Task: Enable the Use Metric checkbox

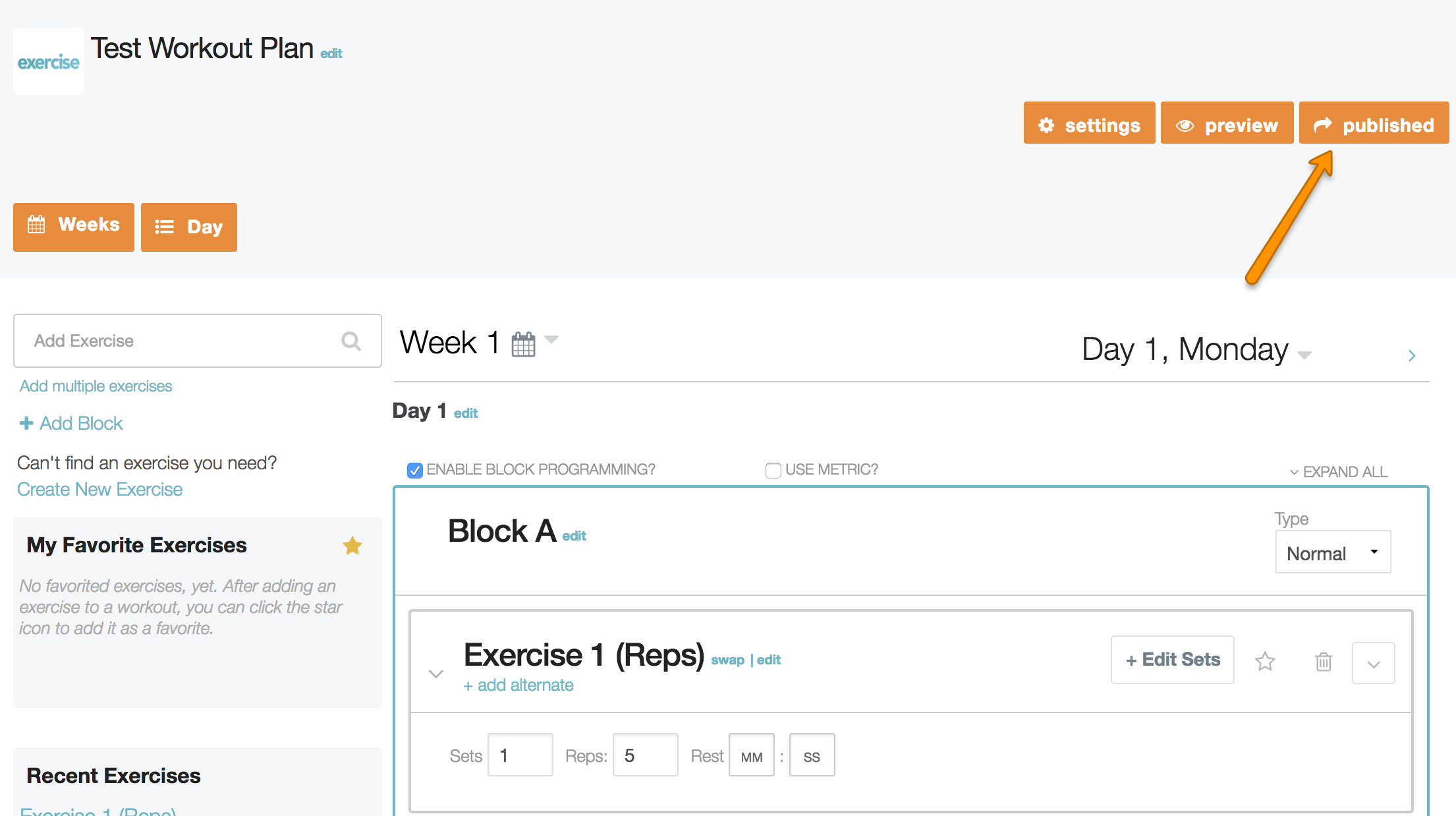Action: point(773,471)
